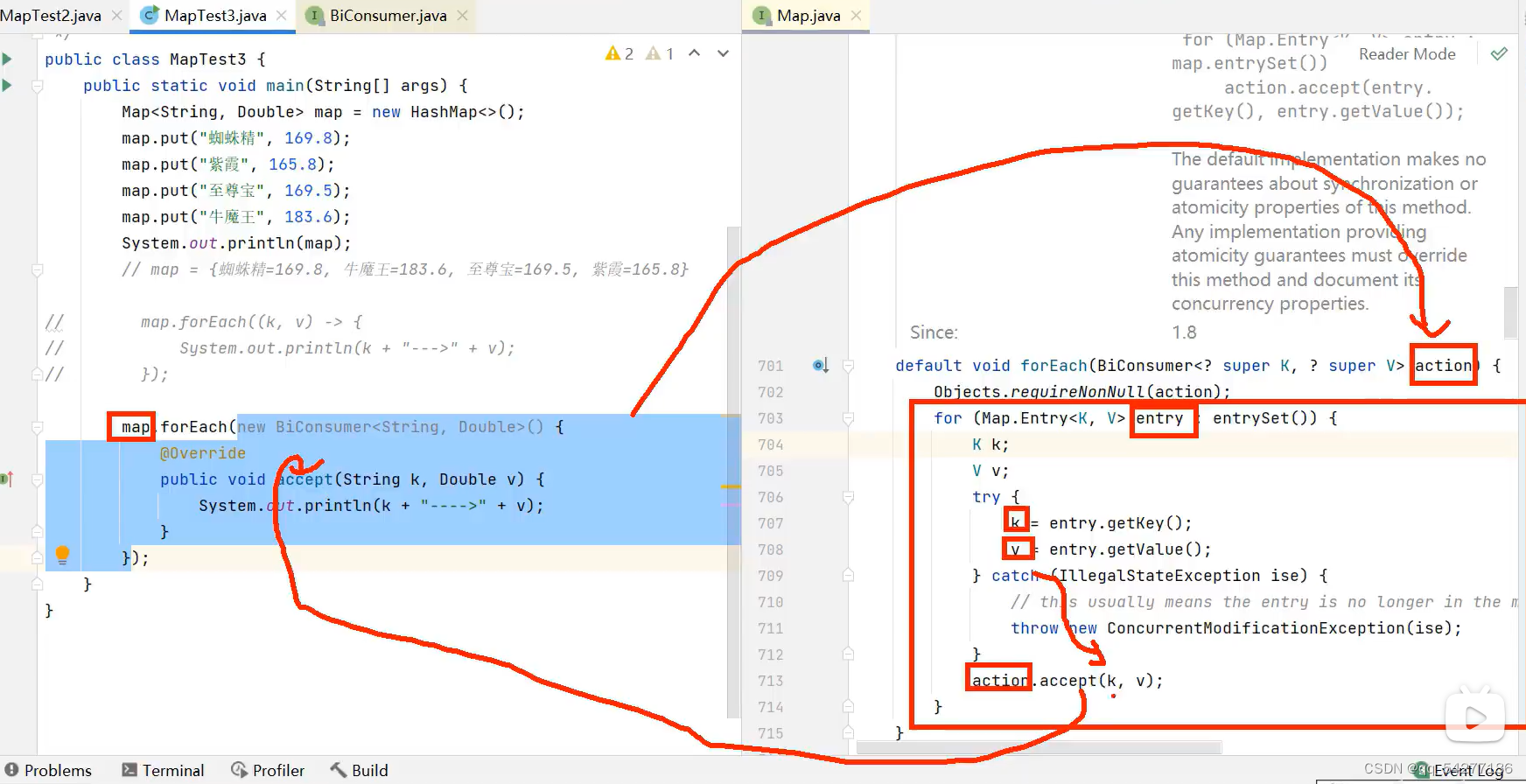Open the Event Log
The image size is (1526, 784).
[x=1459, y=771]
